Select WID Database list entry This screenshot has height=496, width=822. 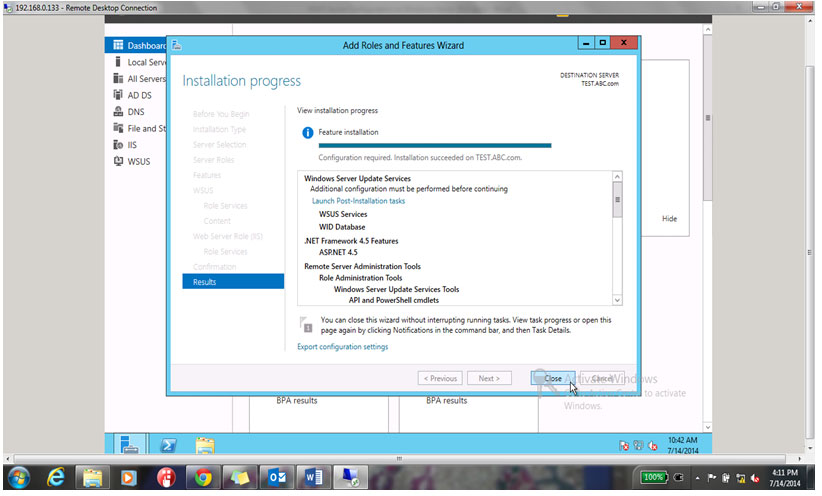point(342,227)
